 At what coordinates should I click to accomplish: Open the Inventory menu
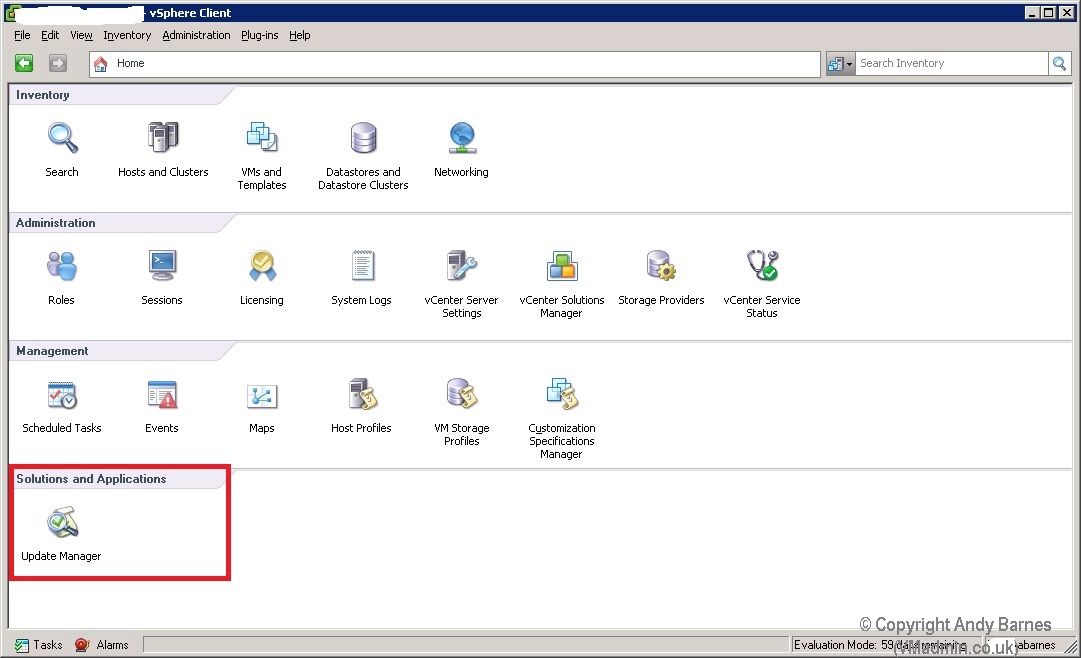(x=127, y=35)
